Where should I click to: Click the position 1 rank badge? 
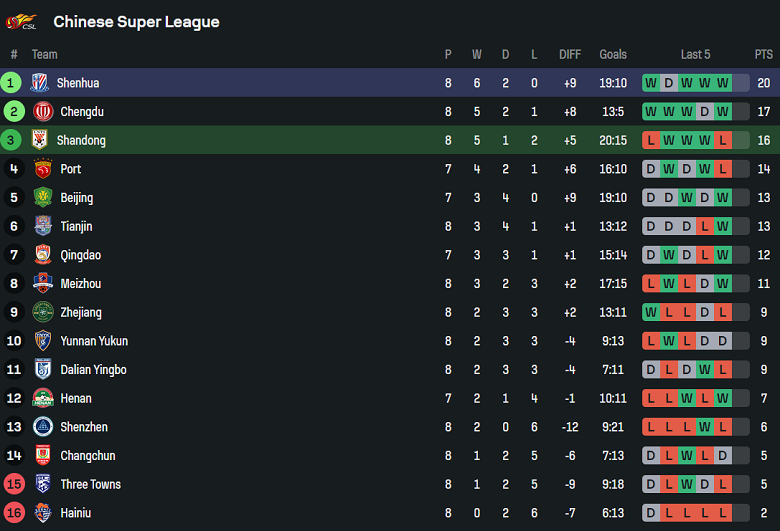coord(12,83)
